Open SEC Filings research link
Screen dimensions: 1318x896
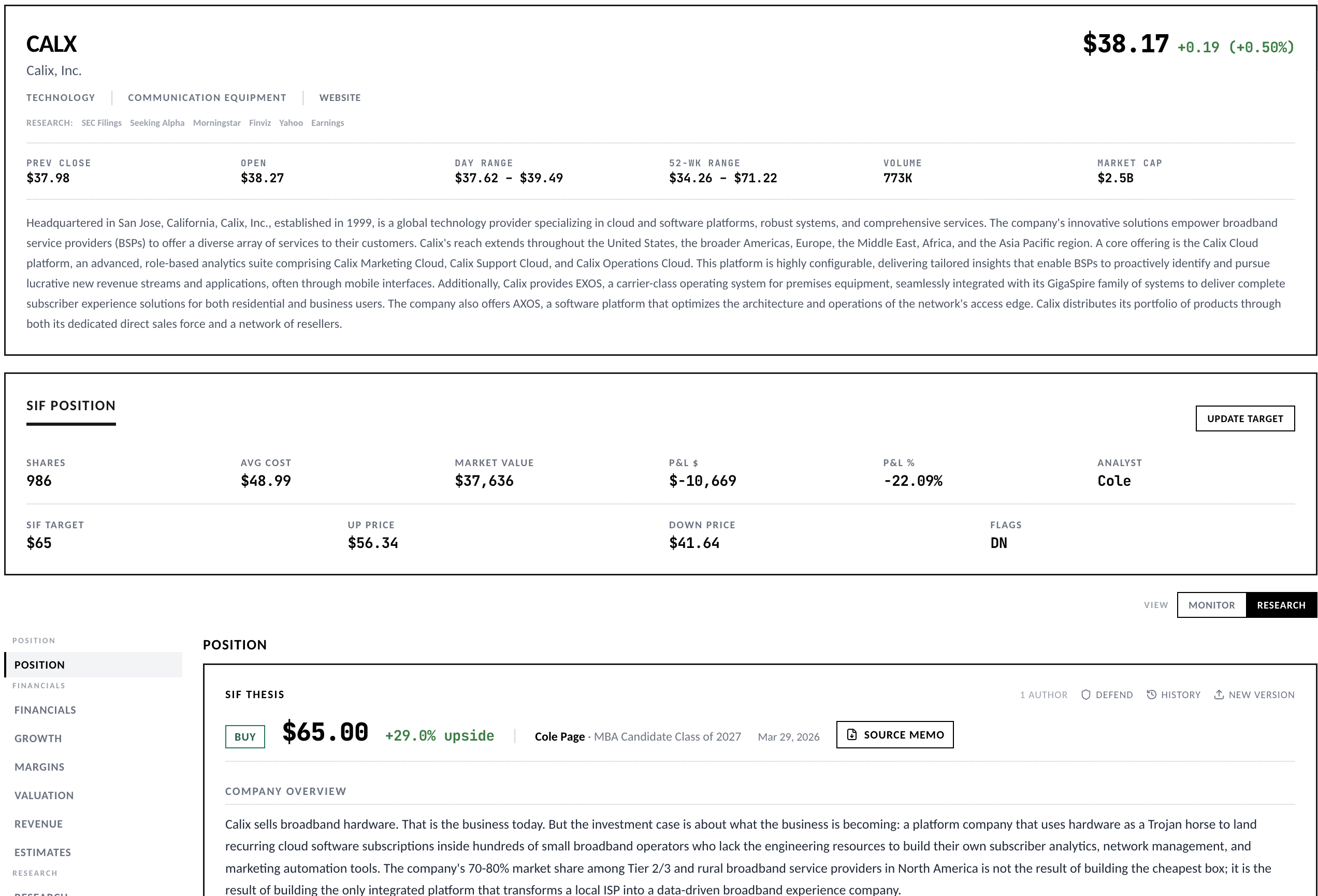102,123
